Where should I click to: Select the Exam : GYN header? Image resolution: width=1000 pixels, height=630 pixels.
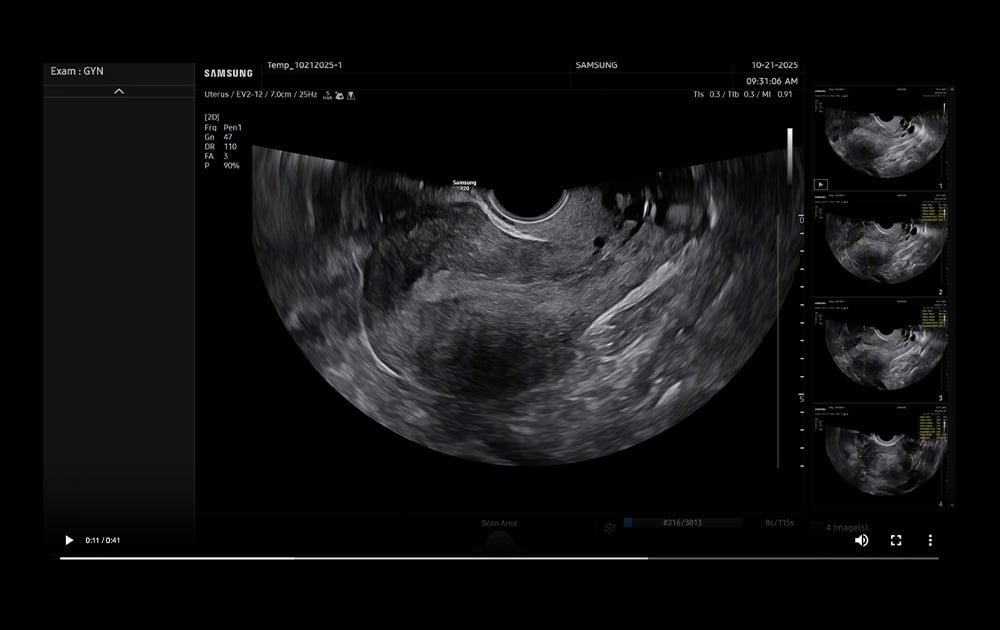[x=75, y=70]
